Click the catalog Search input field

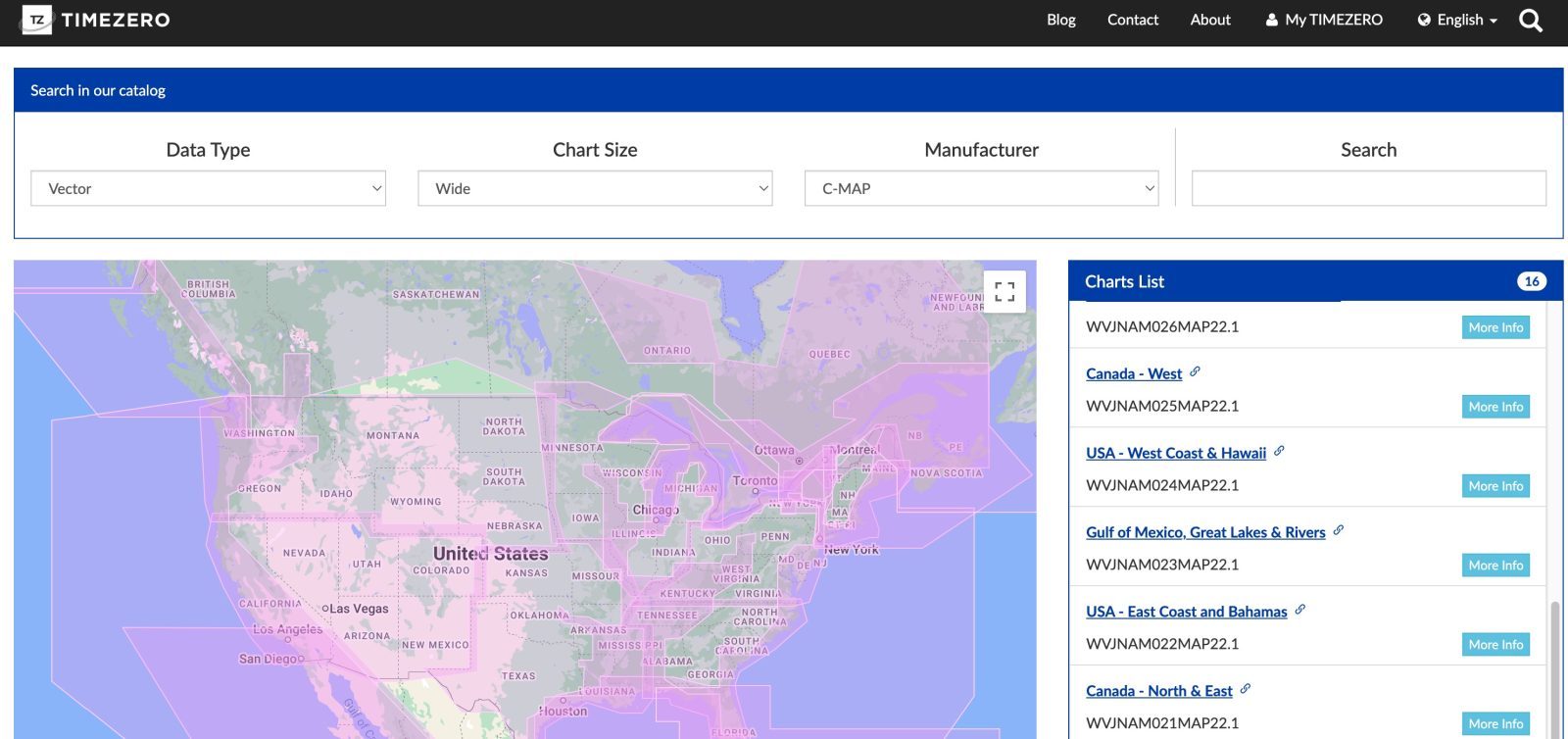click(1368, 188)
